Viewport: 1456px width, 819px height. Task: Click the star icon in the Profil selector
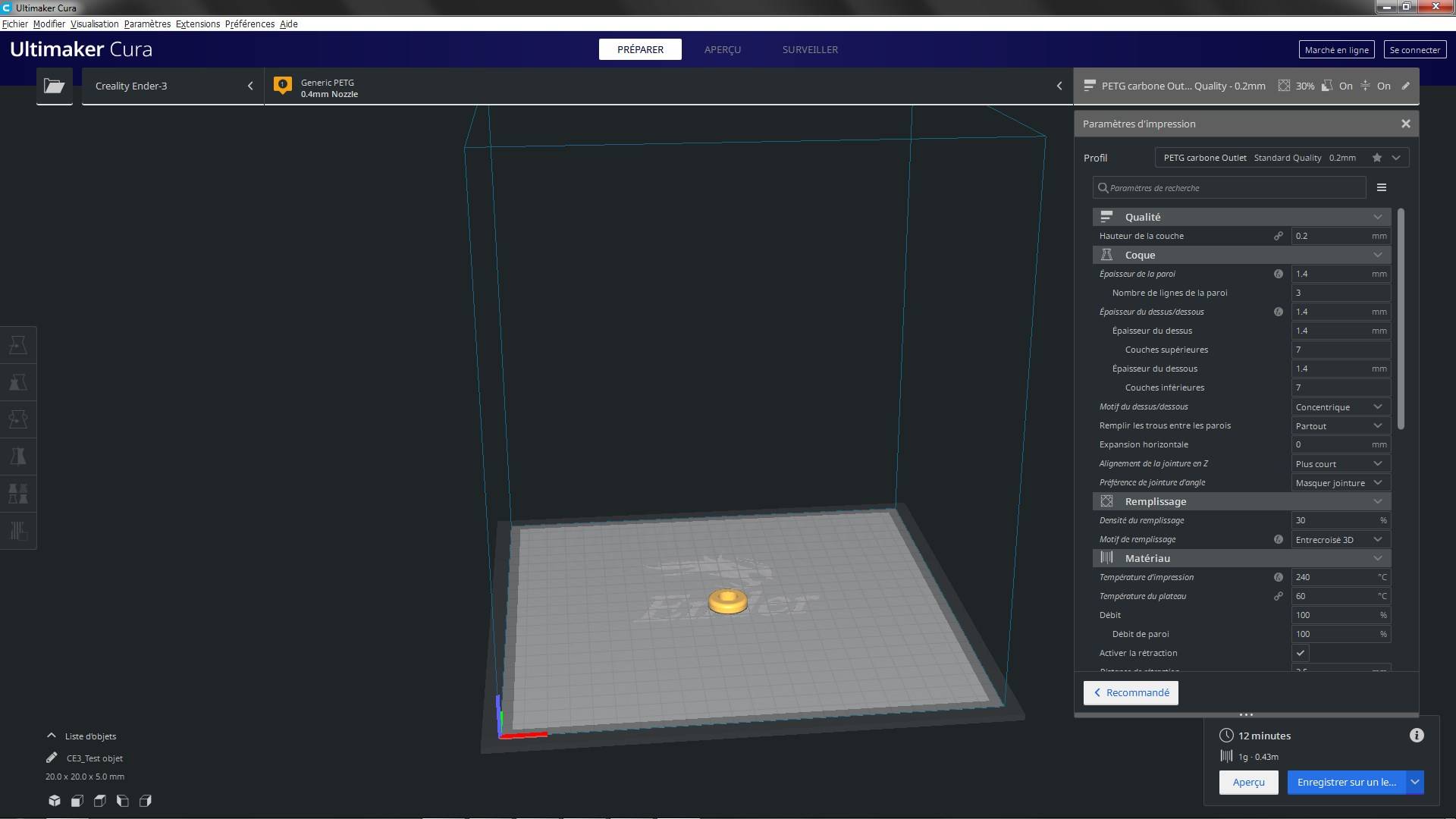[1377, 158]
